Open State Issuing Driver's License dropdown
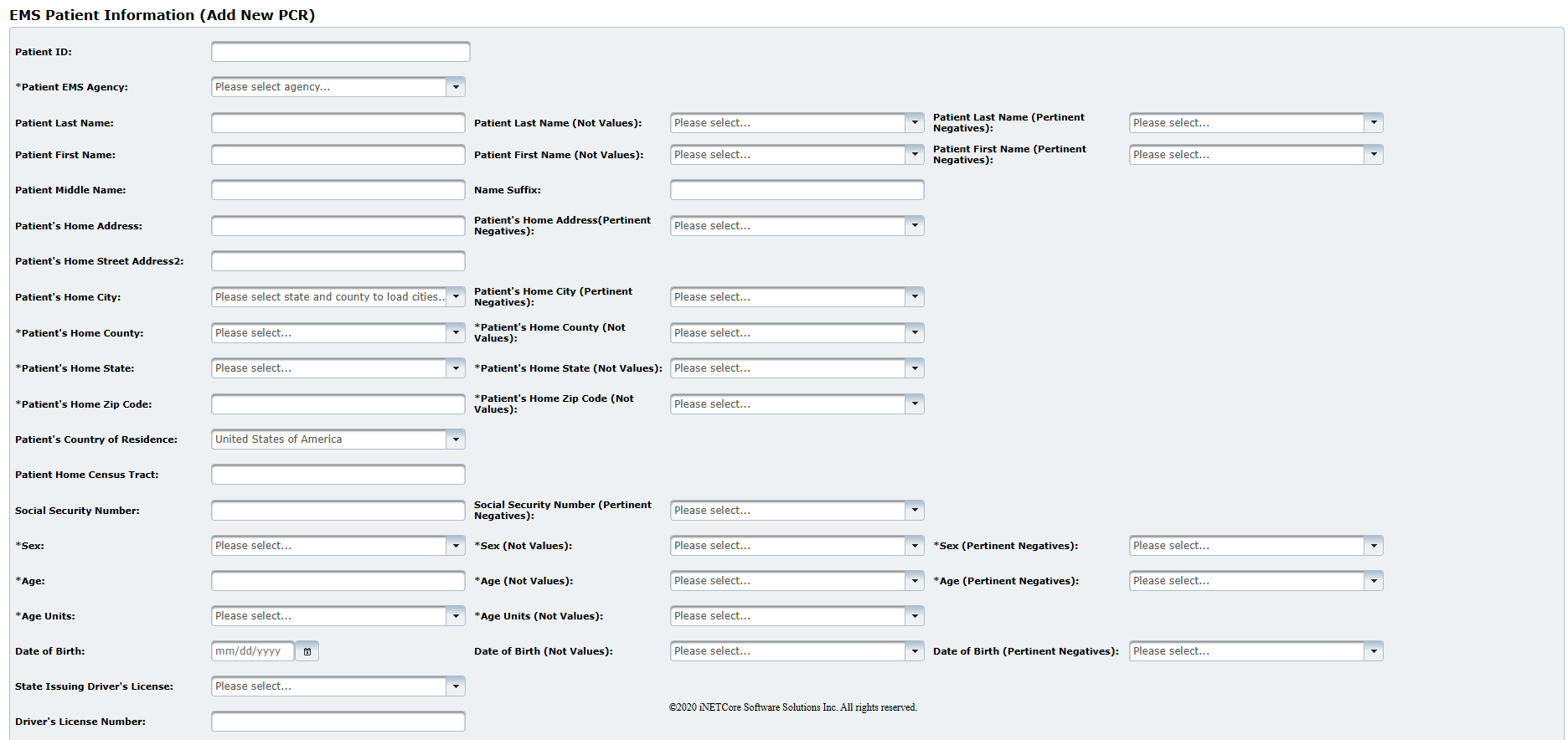Viewport: 1568px width, 740px height. coord(338,686)
